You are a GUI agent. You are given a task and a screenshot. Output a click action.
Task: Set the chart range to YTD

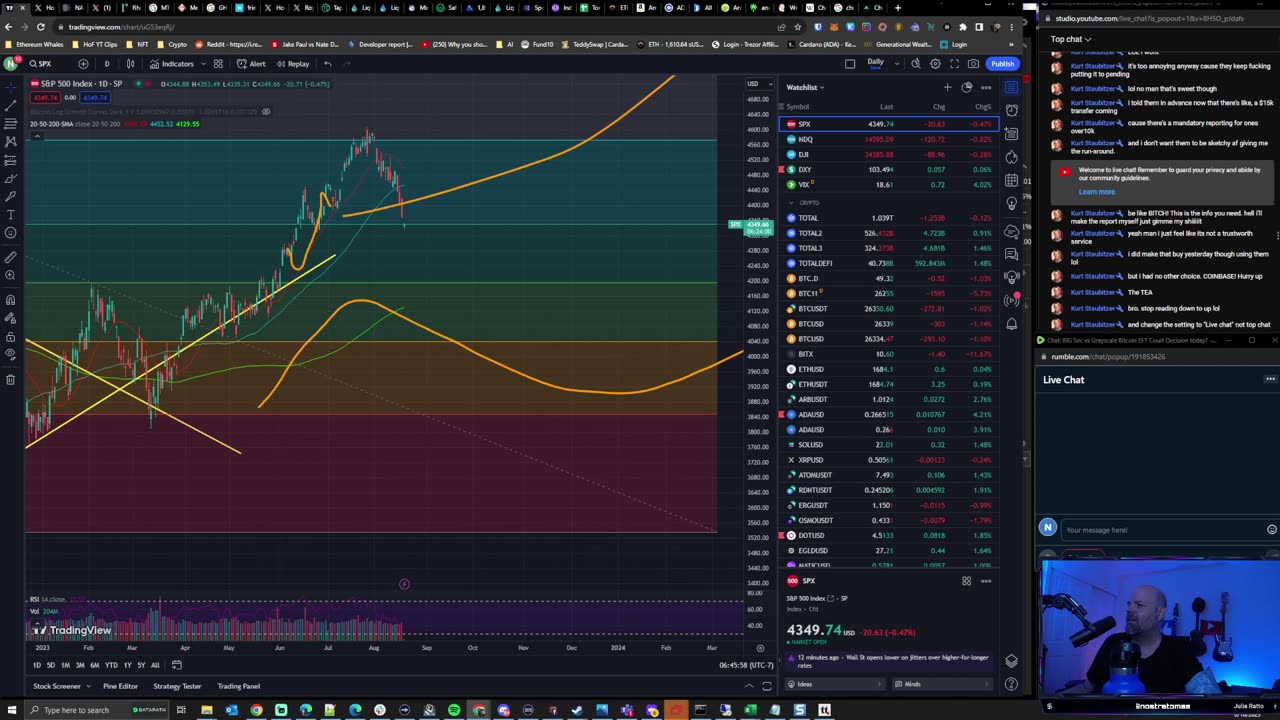(x=111, y=665)
